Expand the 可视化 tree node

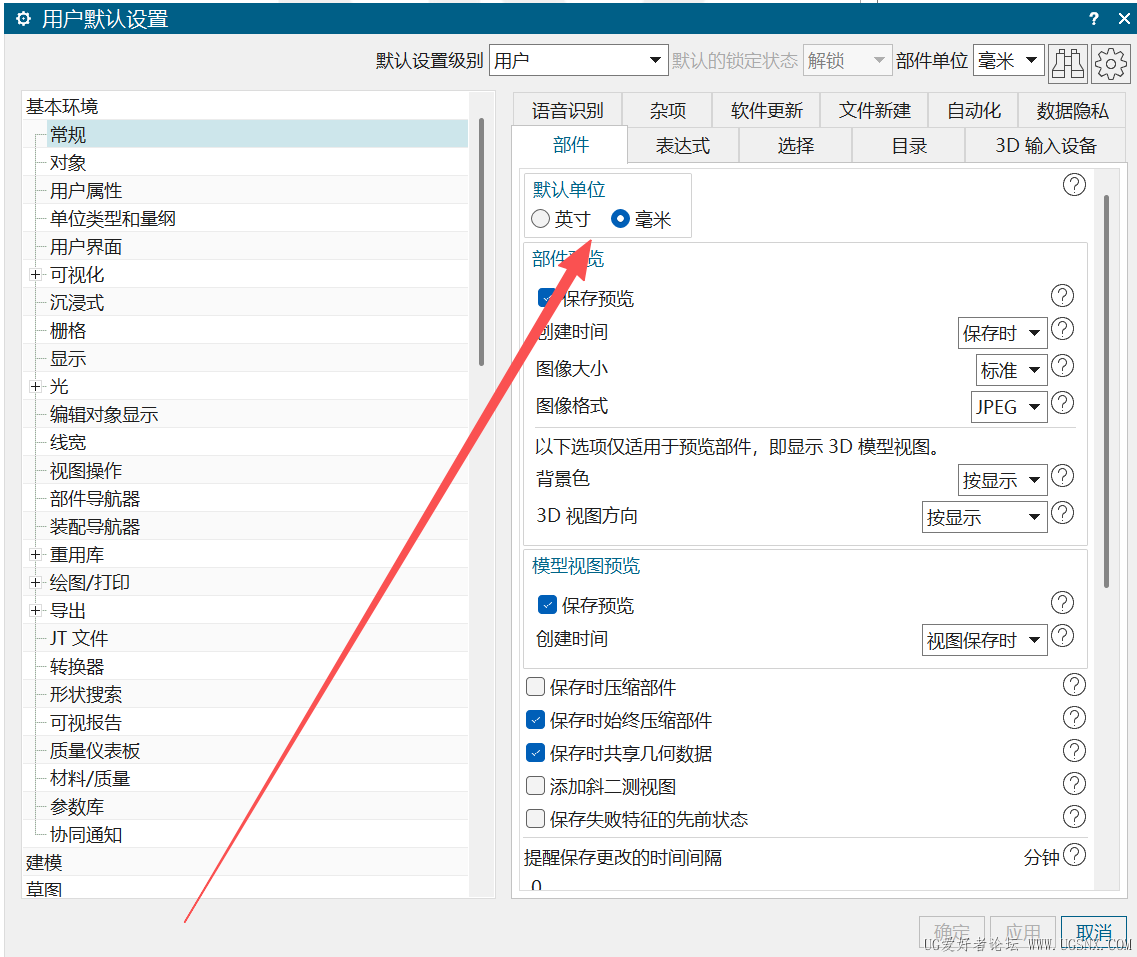coord(35,275)
